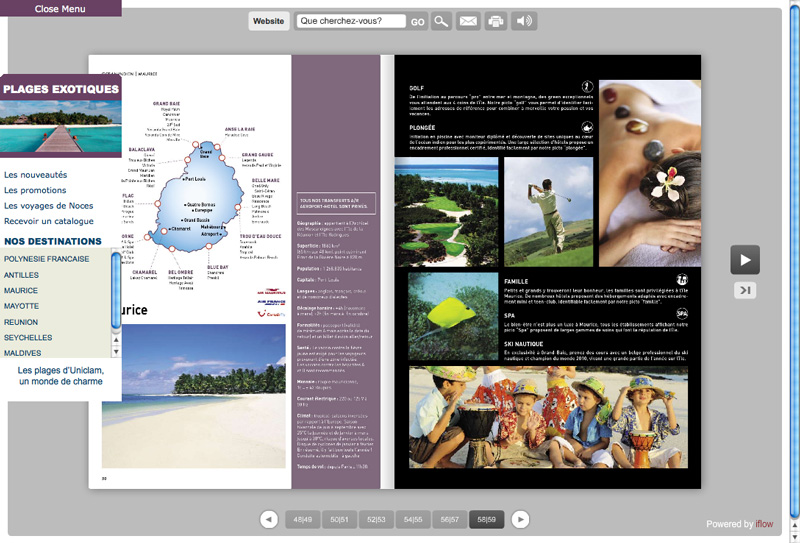The width and height of the screenshot is (800, 543).
Task: Click the spa pictogram icon
Action: click(x=682, y=313)
